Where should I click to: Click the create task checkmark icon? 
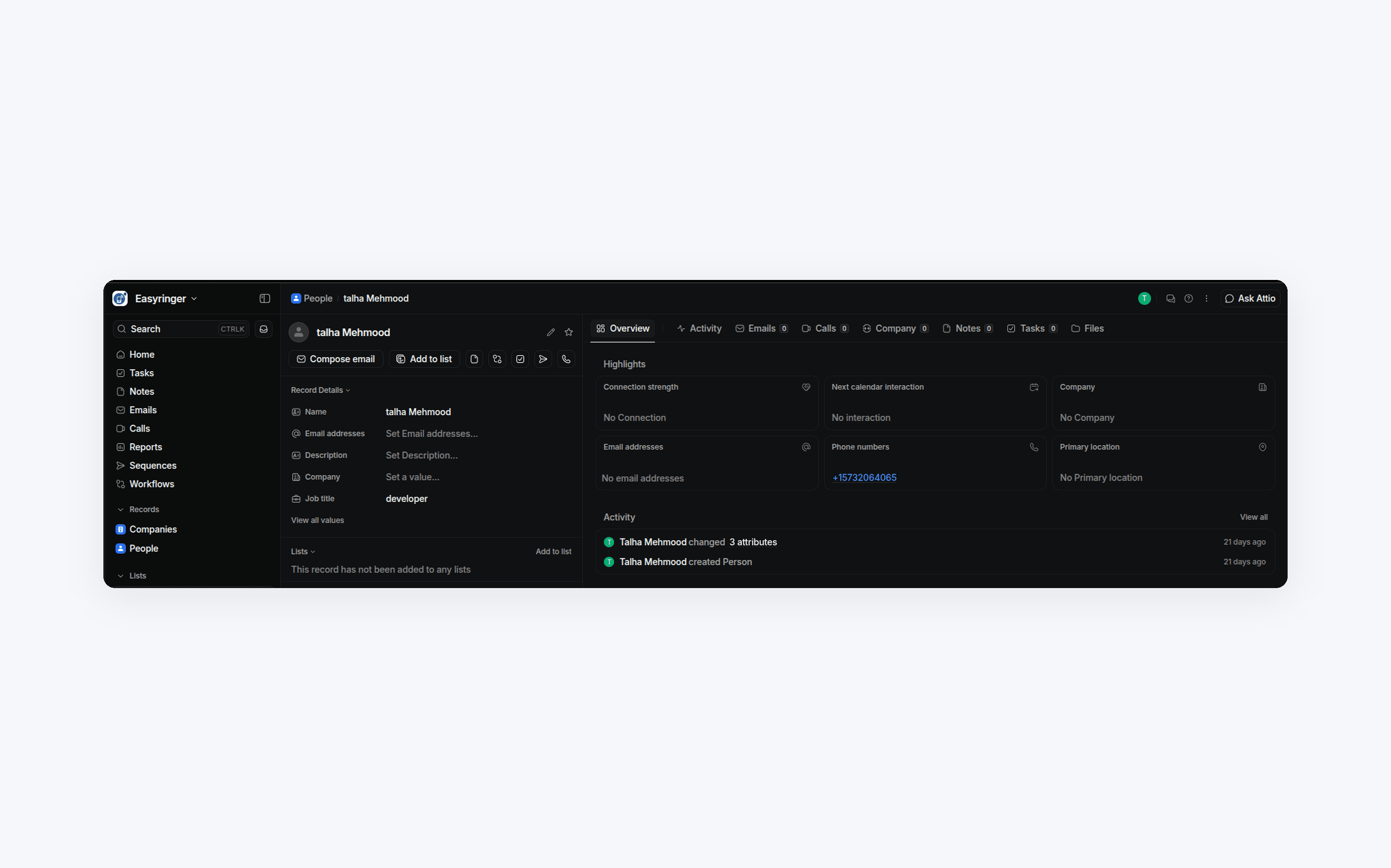pos(520,359)
